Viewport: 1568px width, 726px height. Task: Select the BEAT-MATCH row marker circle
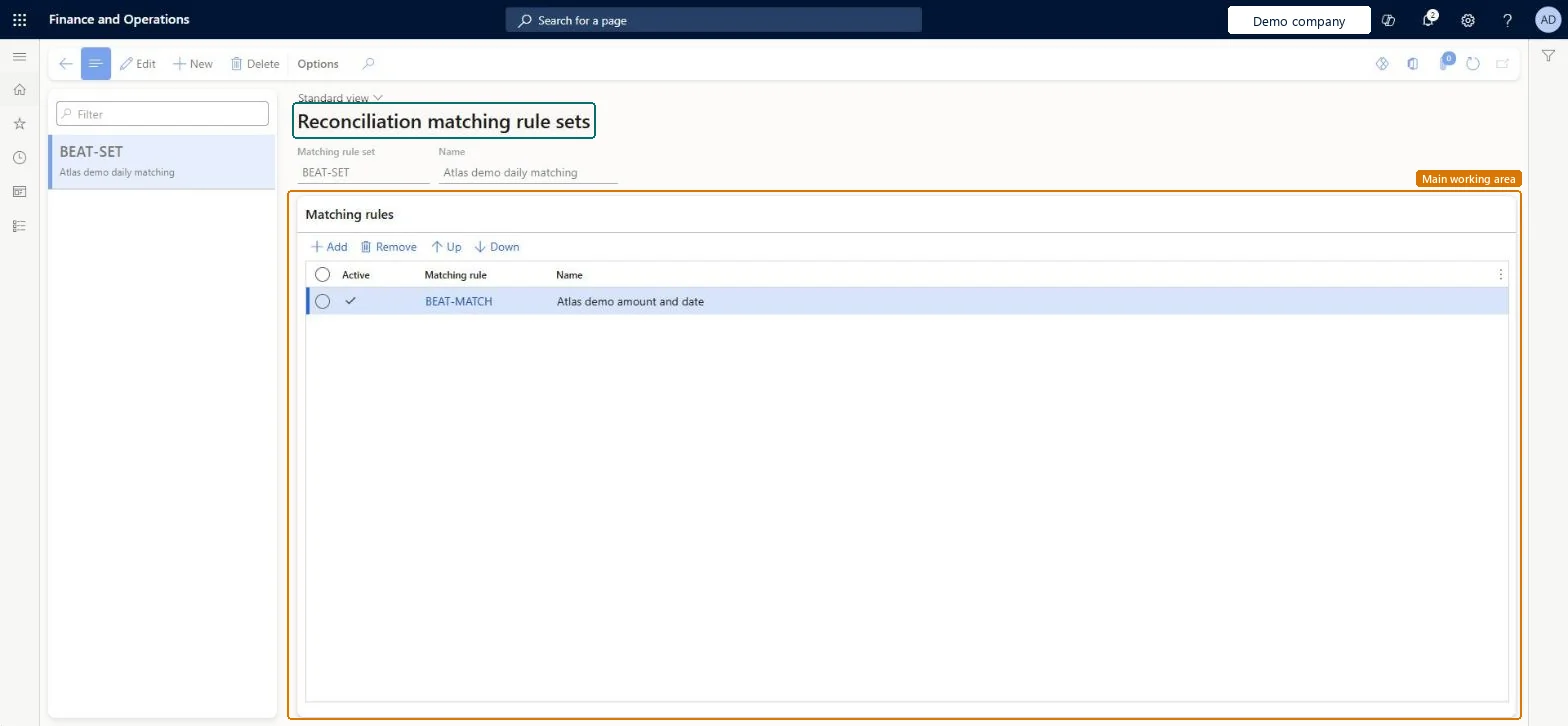[x=322, y=301]
